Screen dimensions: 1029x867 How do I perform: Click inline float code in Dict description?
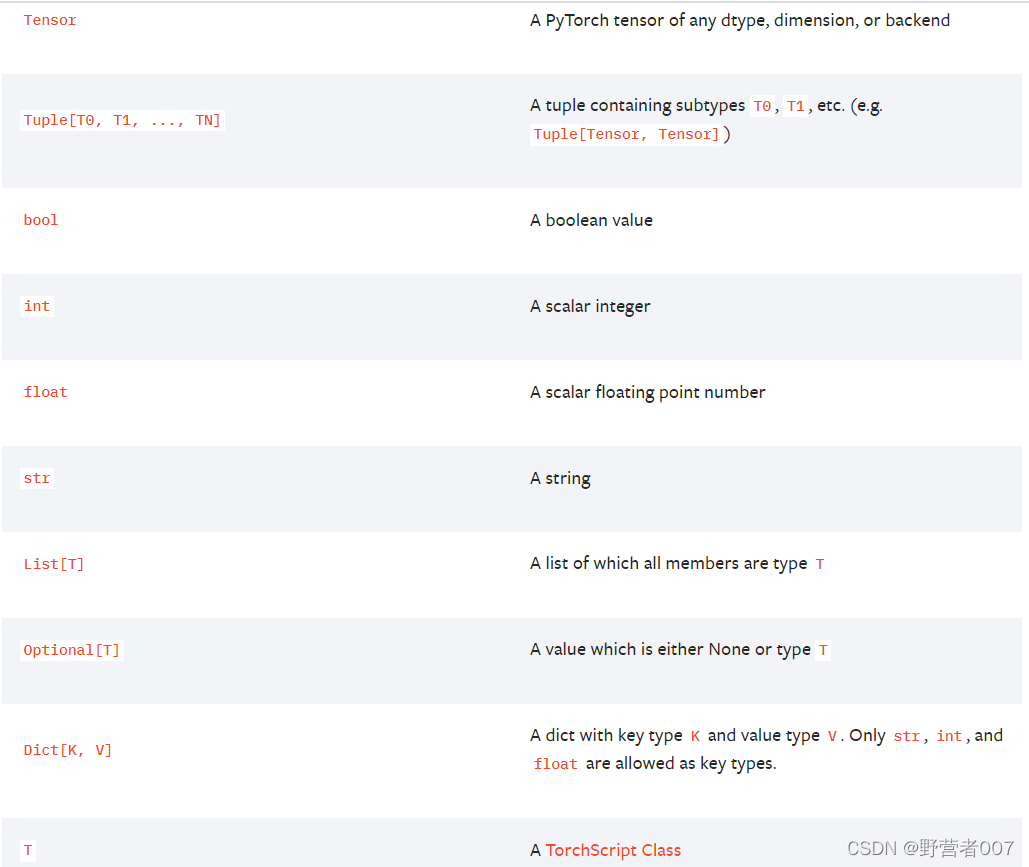point(555,764)
